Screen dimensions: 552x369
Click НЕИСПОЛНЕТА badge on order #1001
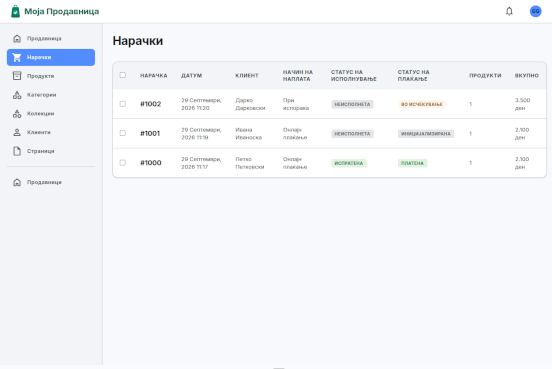[x=352, y=134]
